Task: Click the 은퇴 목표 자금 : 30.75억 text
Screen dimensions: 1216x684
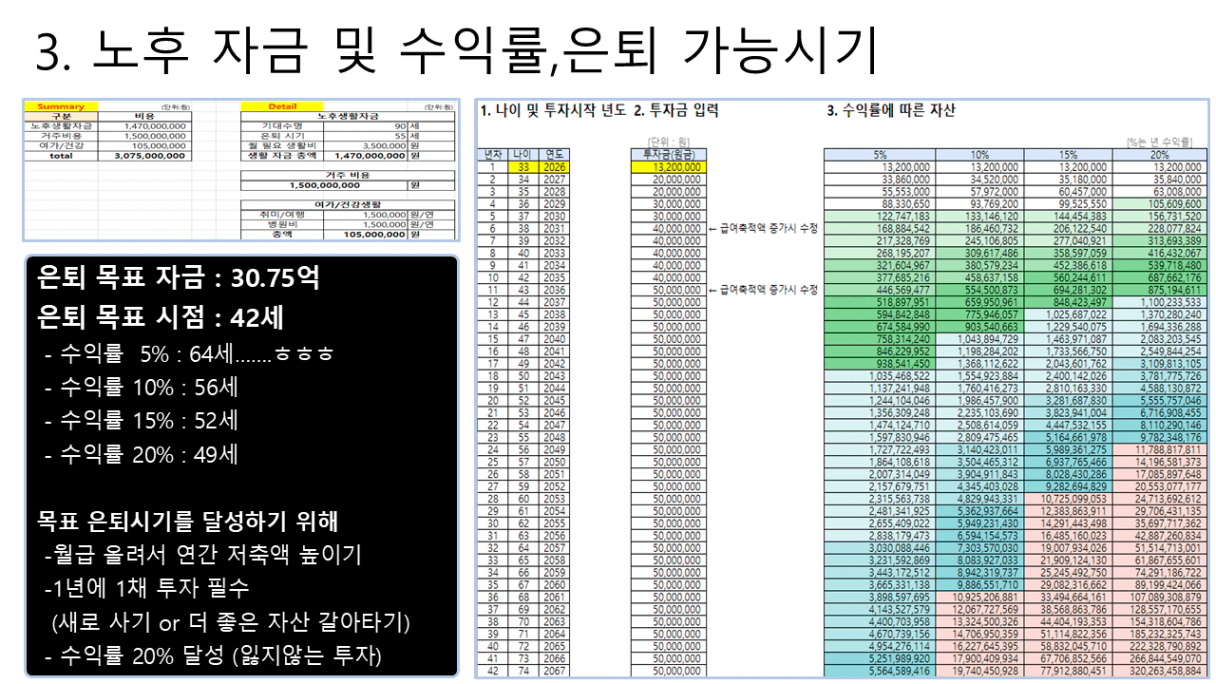Action: click(178, 279)
